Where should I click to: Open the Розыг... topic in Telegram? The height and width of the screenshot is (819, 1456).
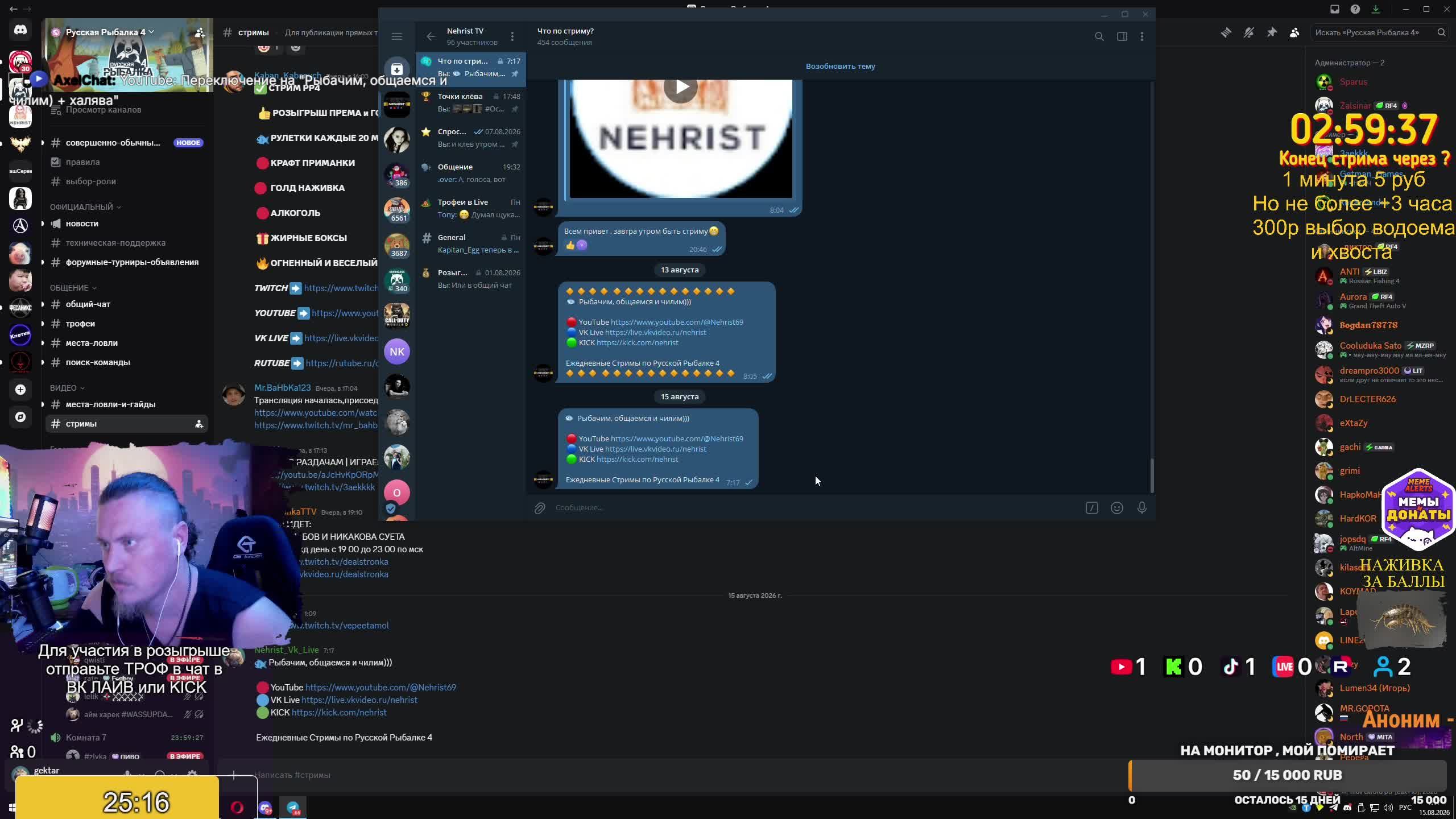(471, 279)
